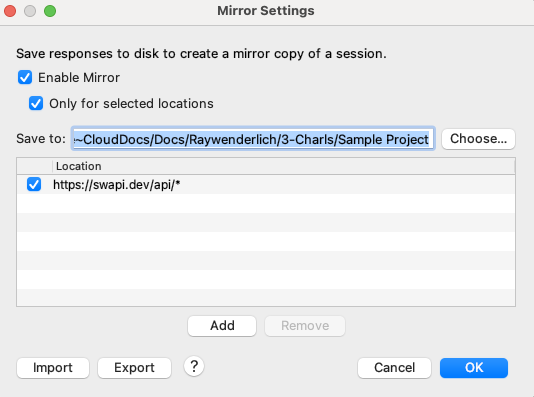Click the Enable Mirror label text

point(79,78)
